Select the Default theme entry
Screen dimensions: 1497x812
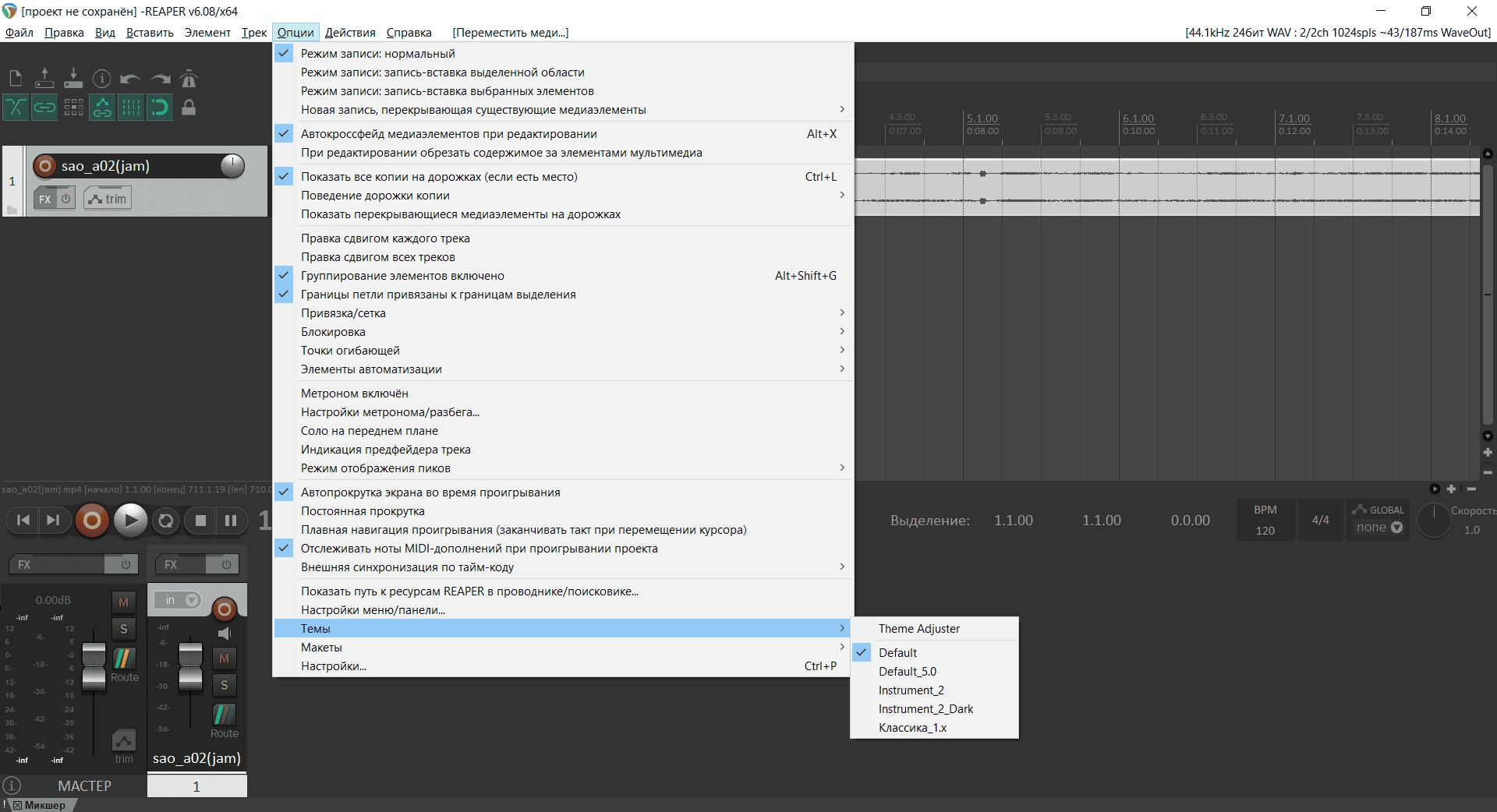point(934,653)
